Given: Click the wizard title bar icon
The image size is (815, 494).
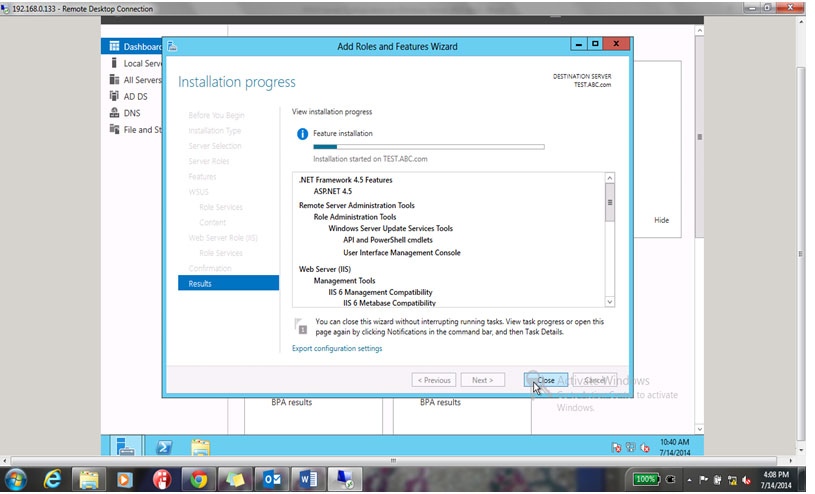Looking at the screenshot, I should 172,47.
